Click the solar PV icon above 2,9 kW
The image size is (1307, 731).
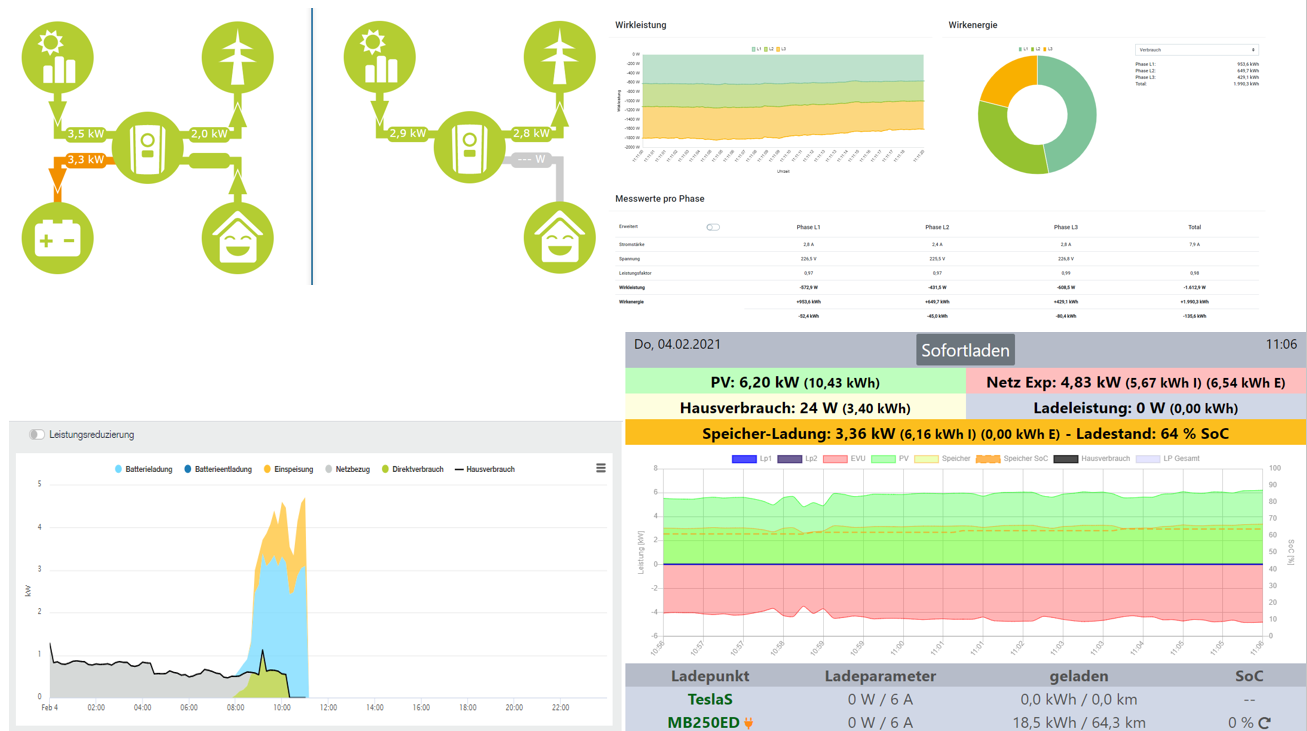380,57
